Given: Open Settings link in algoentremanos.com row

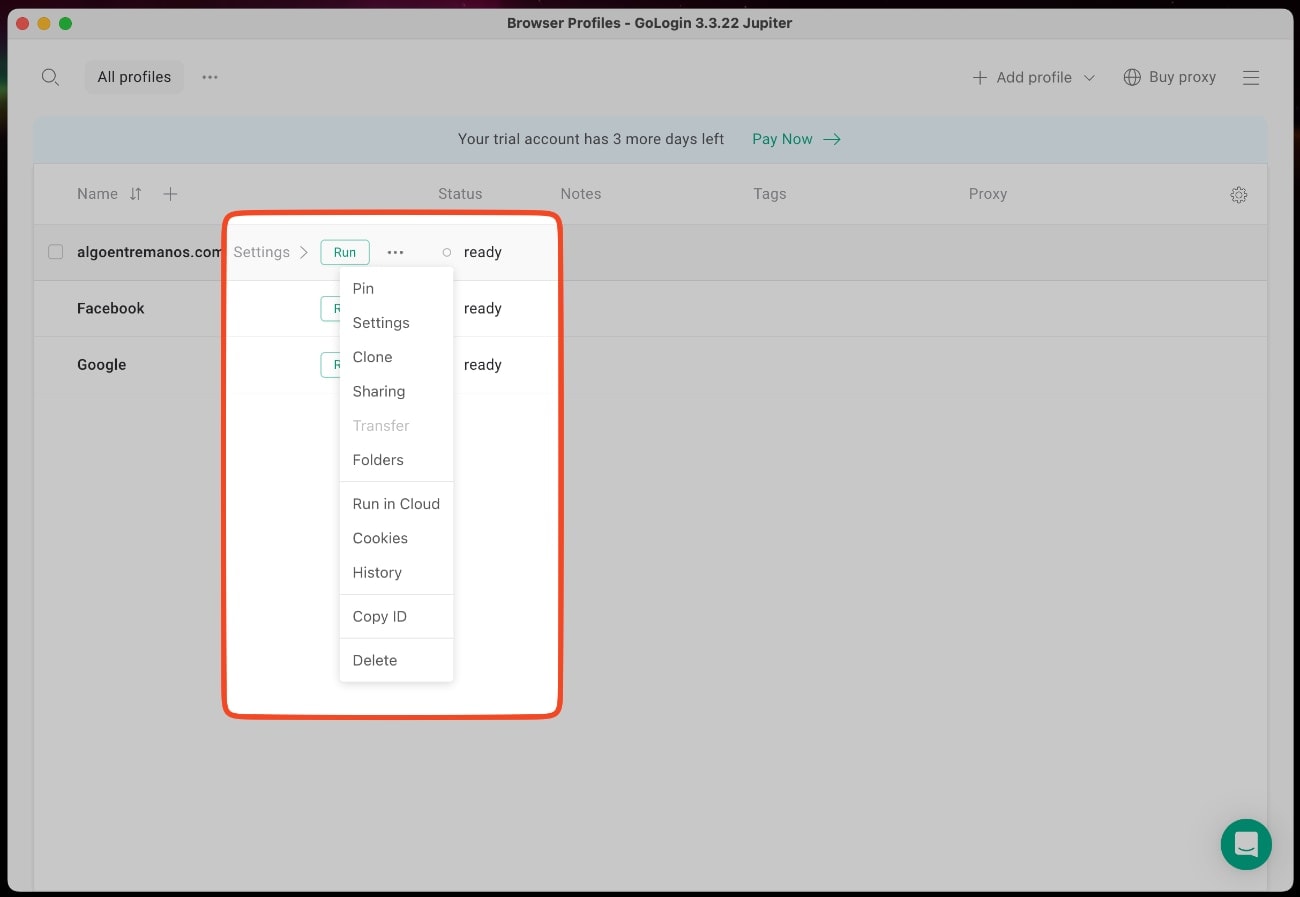Looking at the screenshot, I should 271,252.
